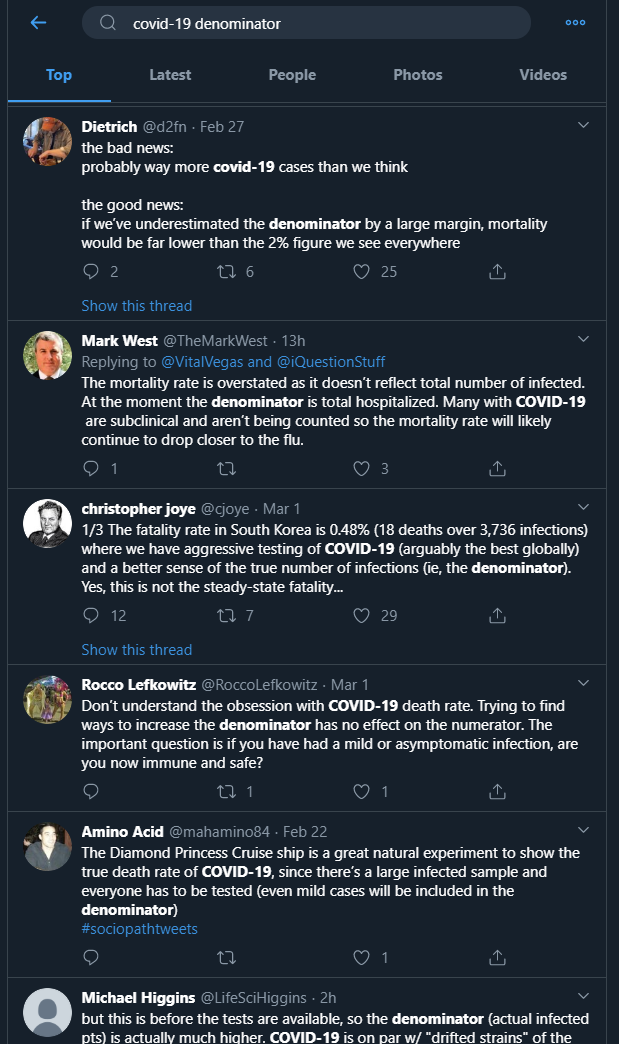Switch to the People tab

point(292,75)
